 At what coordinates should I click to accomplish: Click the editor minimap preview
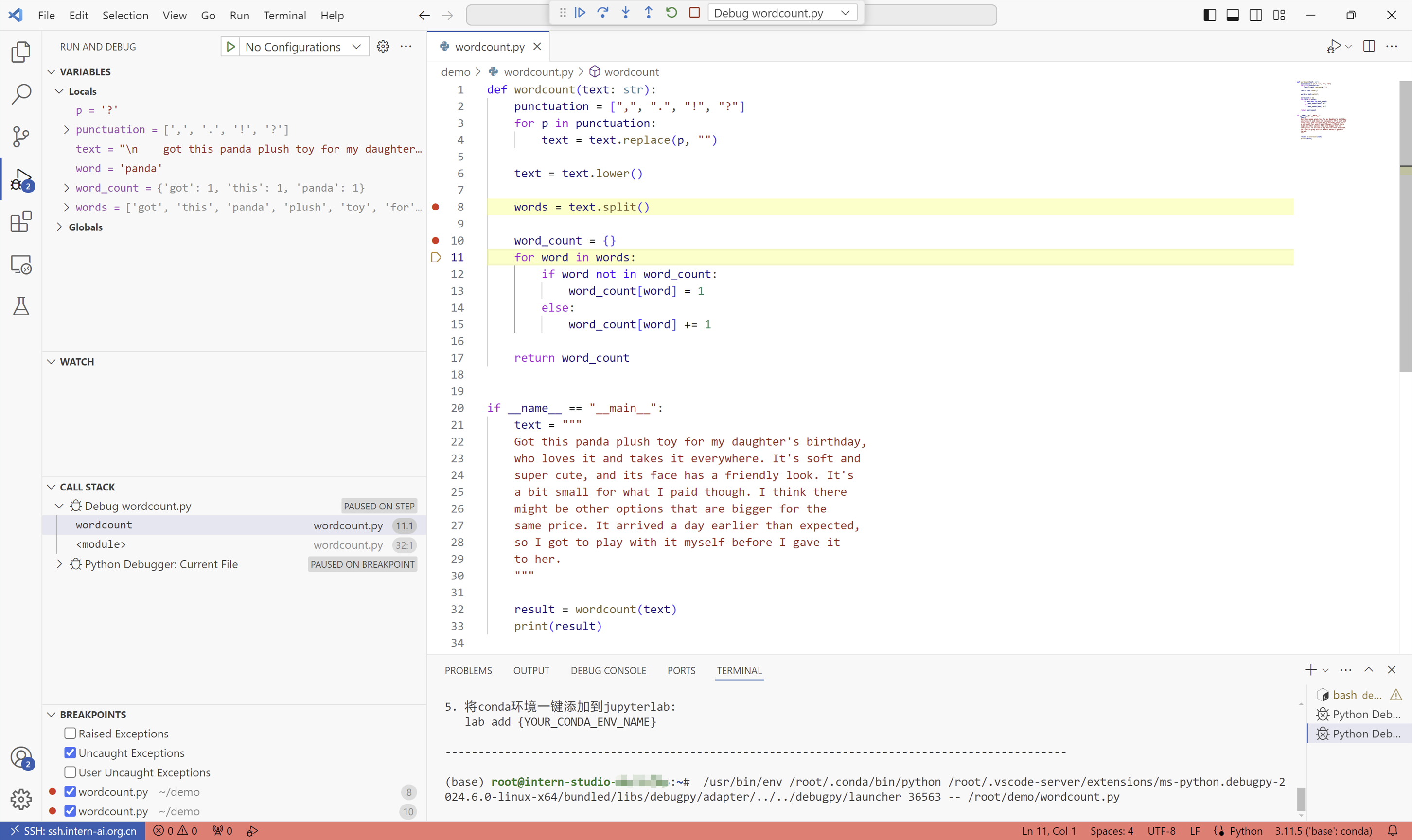click(1322, 113)
